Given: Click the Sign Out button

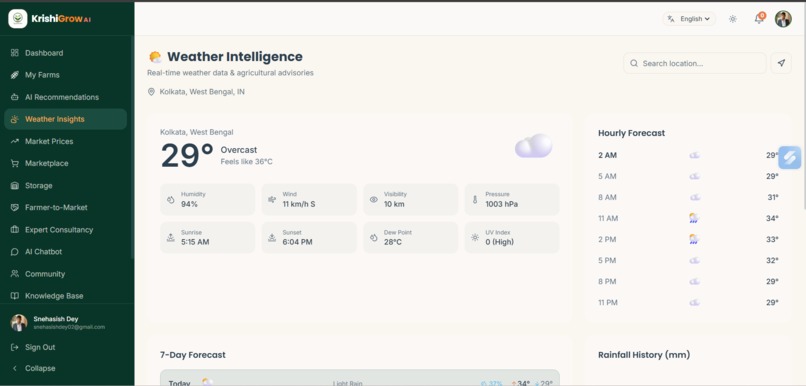Looking at the screenshot, I should [65, 347].
